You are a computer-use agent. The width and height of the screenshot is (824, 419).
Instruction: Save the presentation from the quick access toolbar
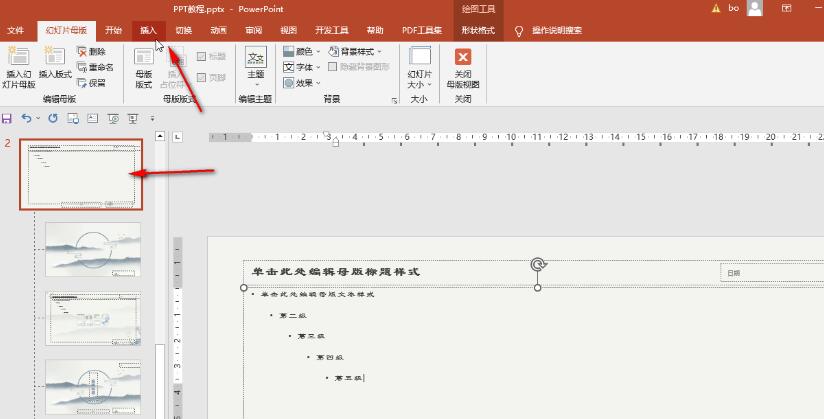pos(7,118)
